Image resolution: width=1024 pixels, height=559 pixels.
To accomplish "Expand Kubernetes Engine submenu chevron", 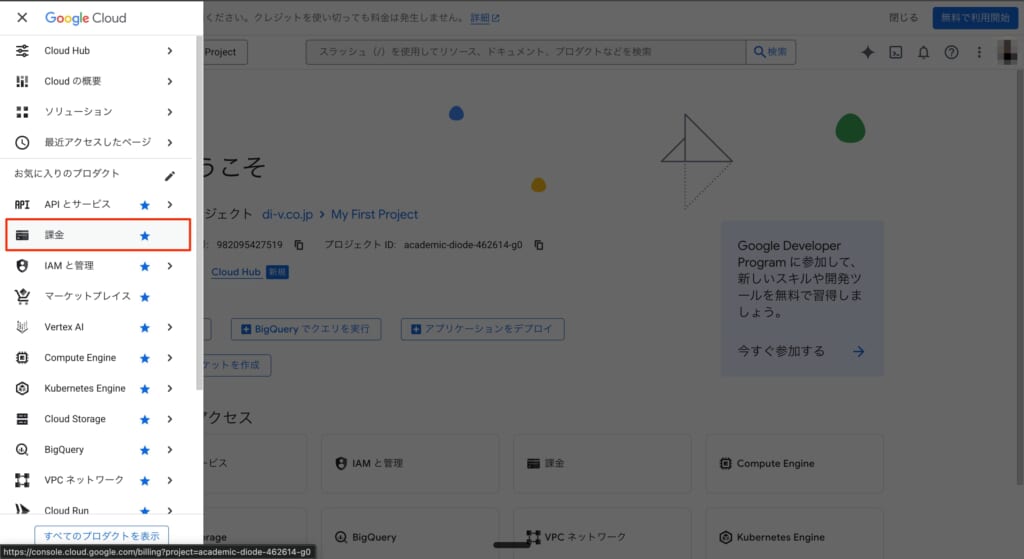I will tap(170, 389).
